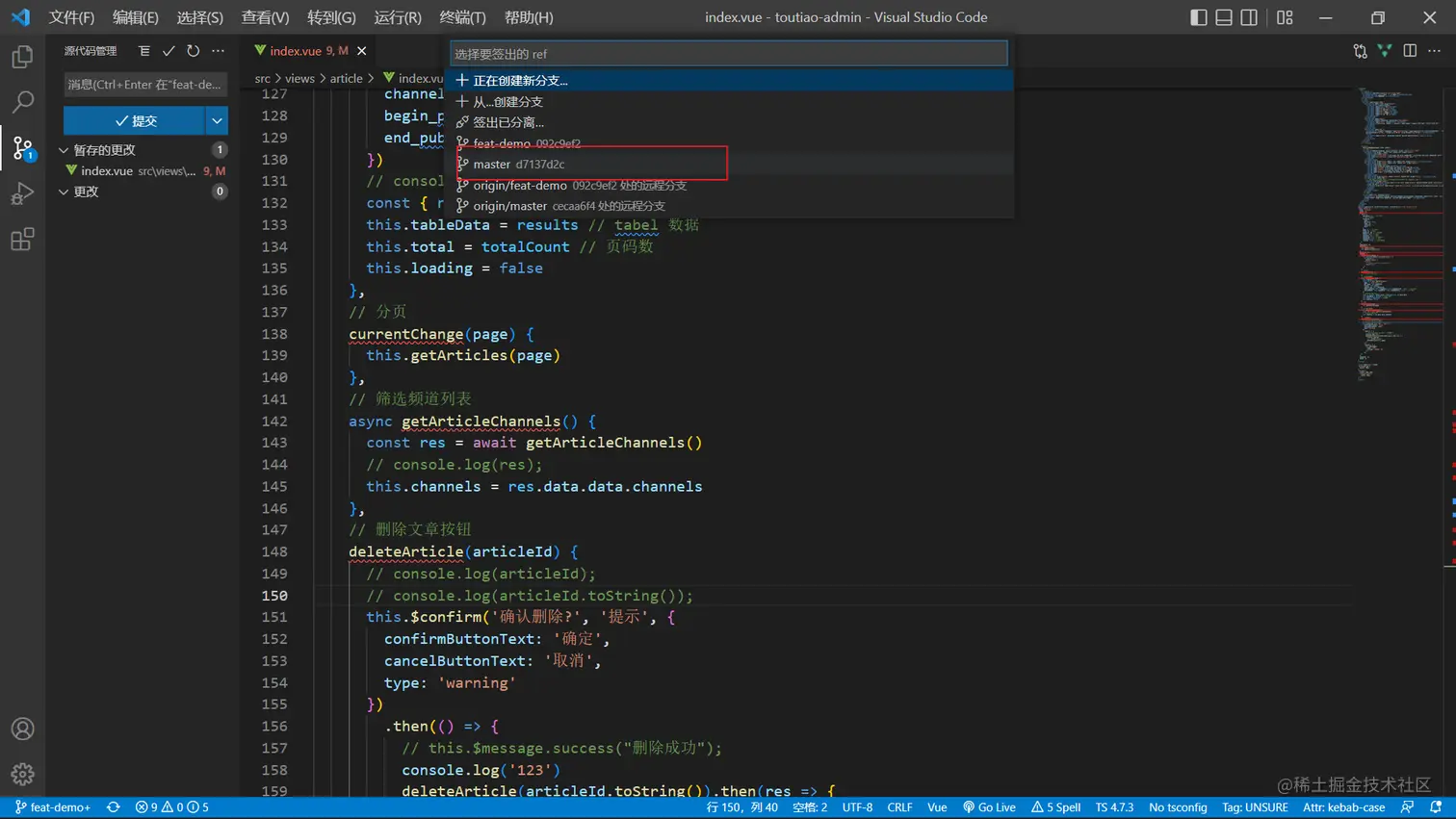This screenshot has height=819, width=1456.
Task: Open notifications bell in status bar
Action: 1436,807
